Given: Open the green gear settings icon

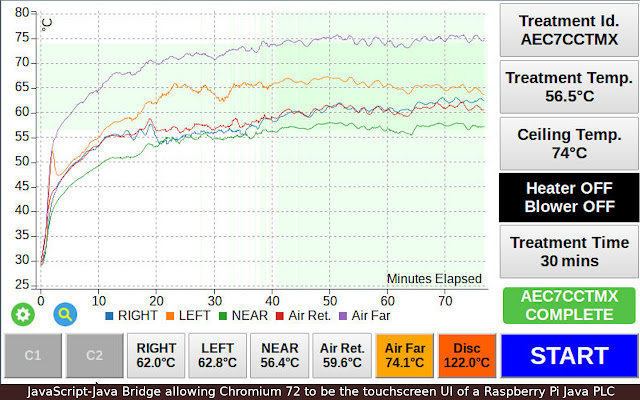Looking at the screenshot, I should [23, 314].
